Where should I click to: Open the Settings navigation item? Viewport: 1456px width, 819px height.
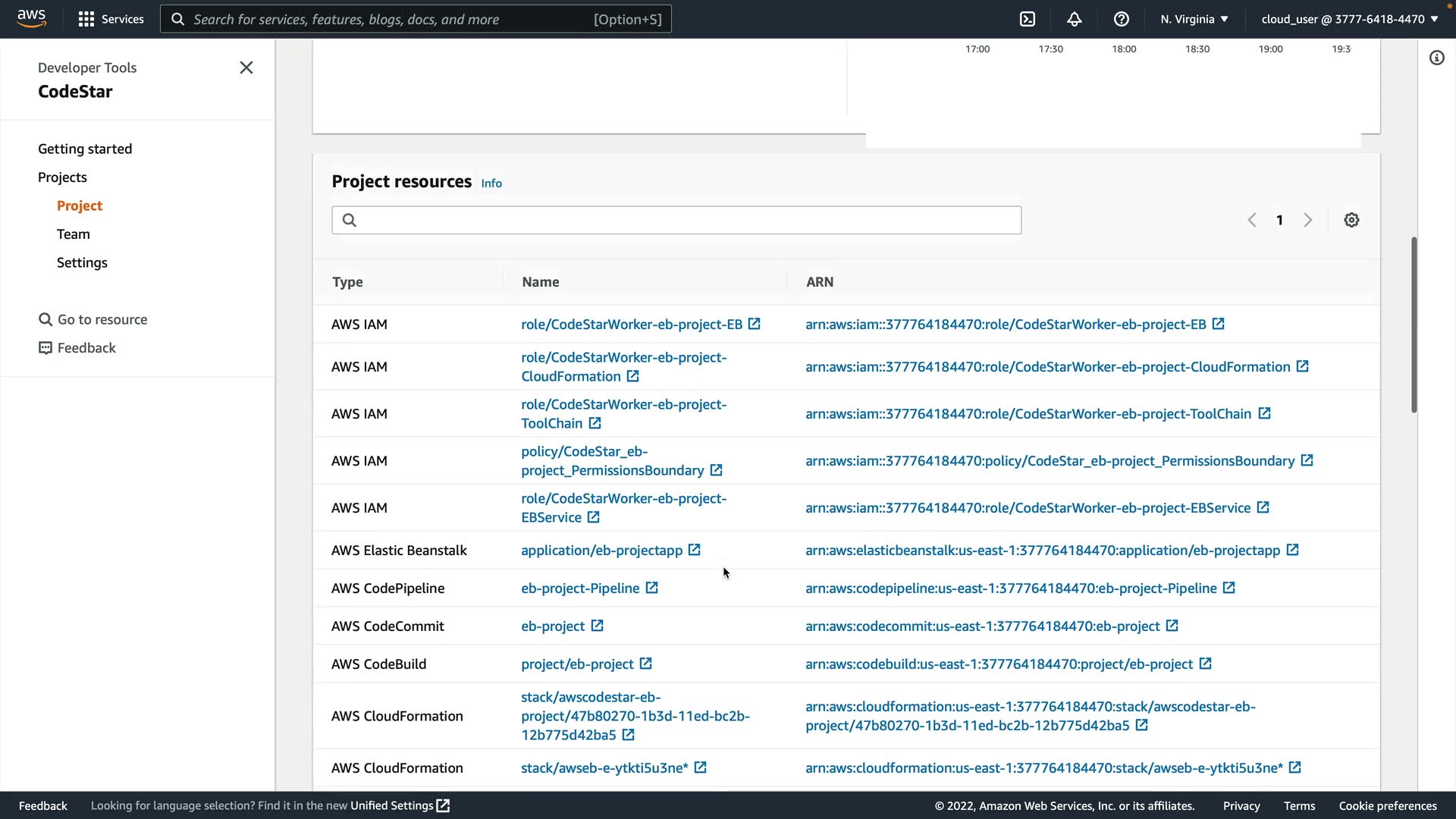[x=82, y=262]
